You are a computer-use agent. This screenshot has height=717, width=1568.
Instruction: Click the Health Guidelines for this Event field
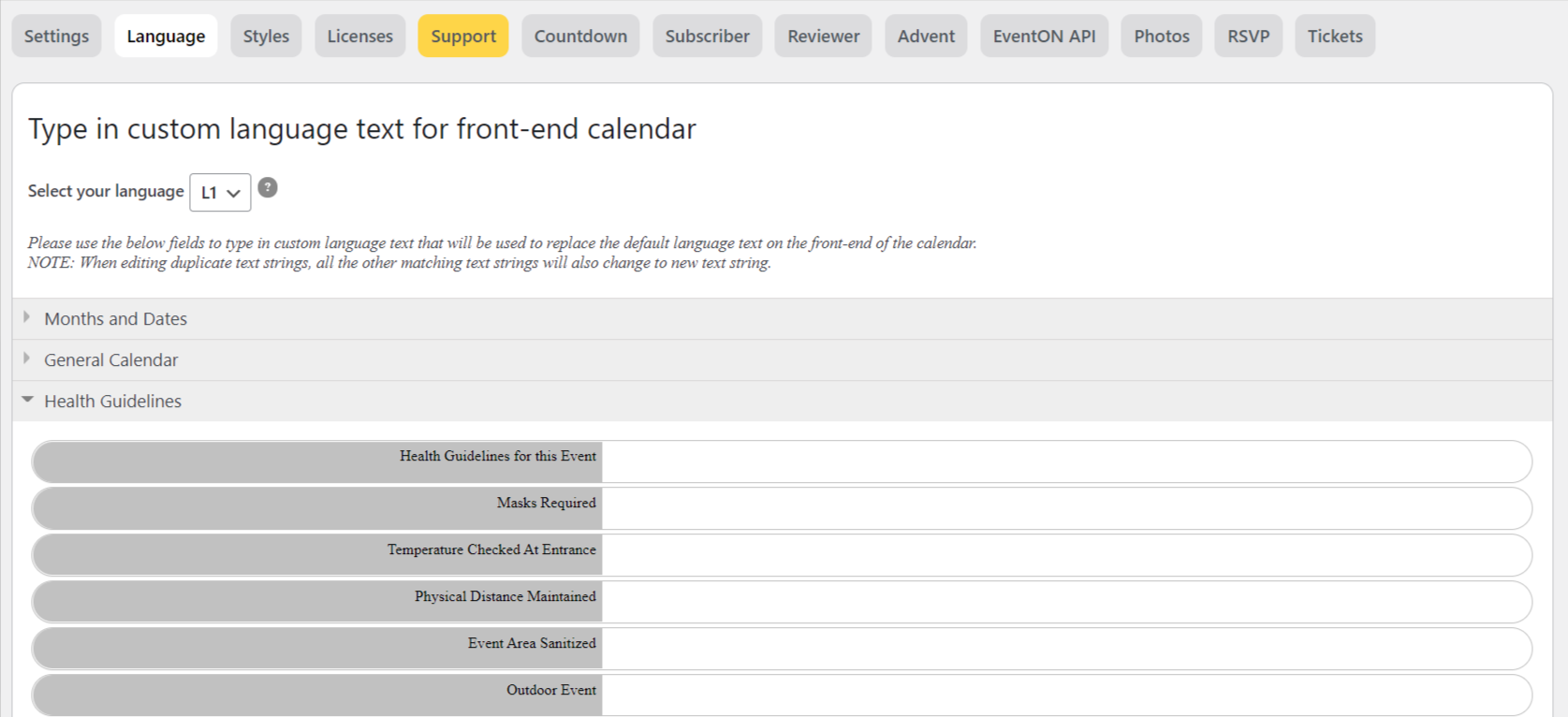click(x=1065, y=461)
